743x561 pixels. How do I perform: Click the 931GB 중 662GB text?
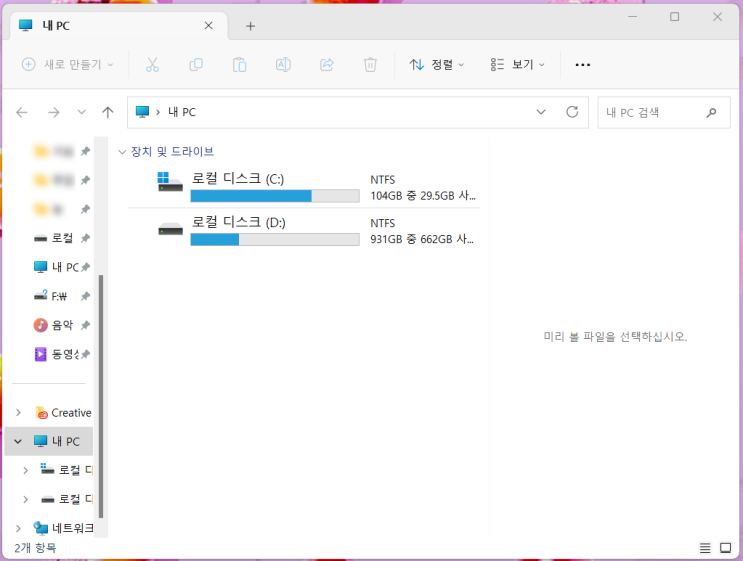click(x=422, y=239)
